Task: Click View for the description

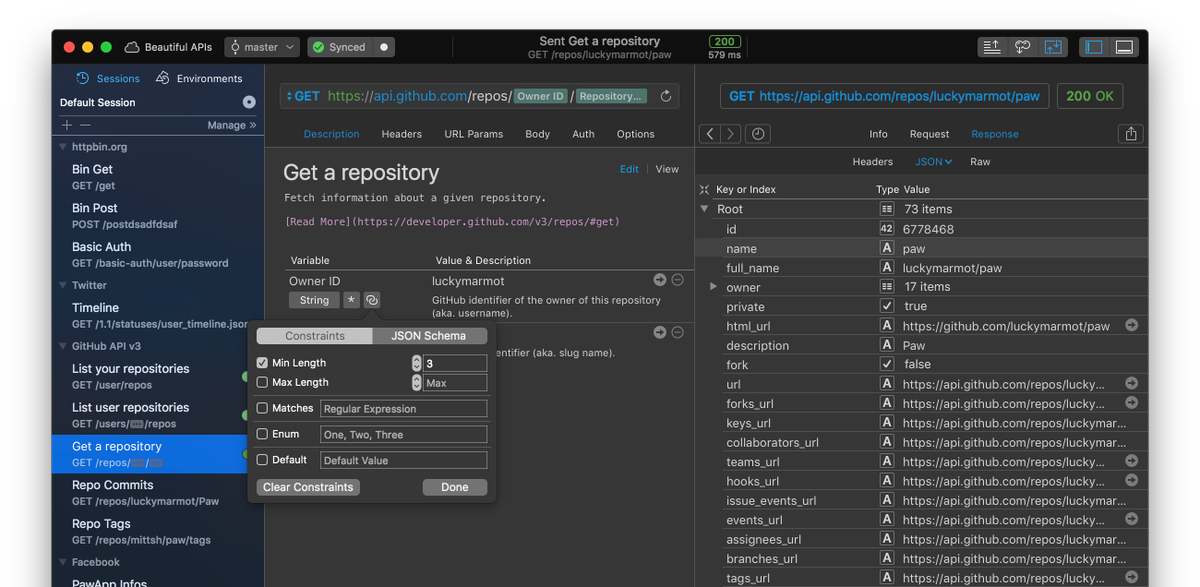Action: point(667,169)
